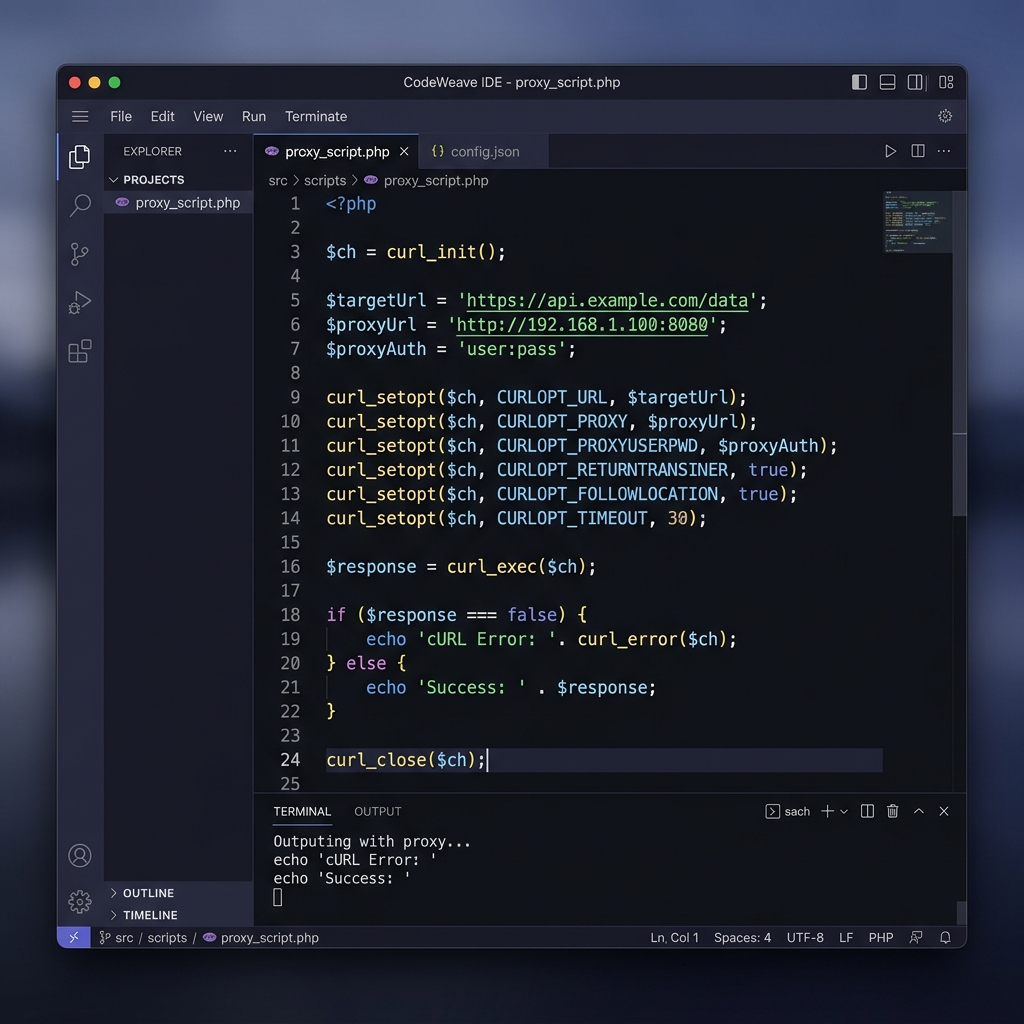The height and width of the screenshot is (1024, 1024).
Task: Click scripts in the editor breadcrumb
Action: [x=325, y=181]
